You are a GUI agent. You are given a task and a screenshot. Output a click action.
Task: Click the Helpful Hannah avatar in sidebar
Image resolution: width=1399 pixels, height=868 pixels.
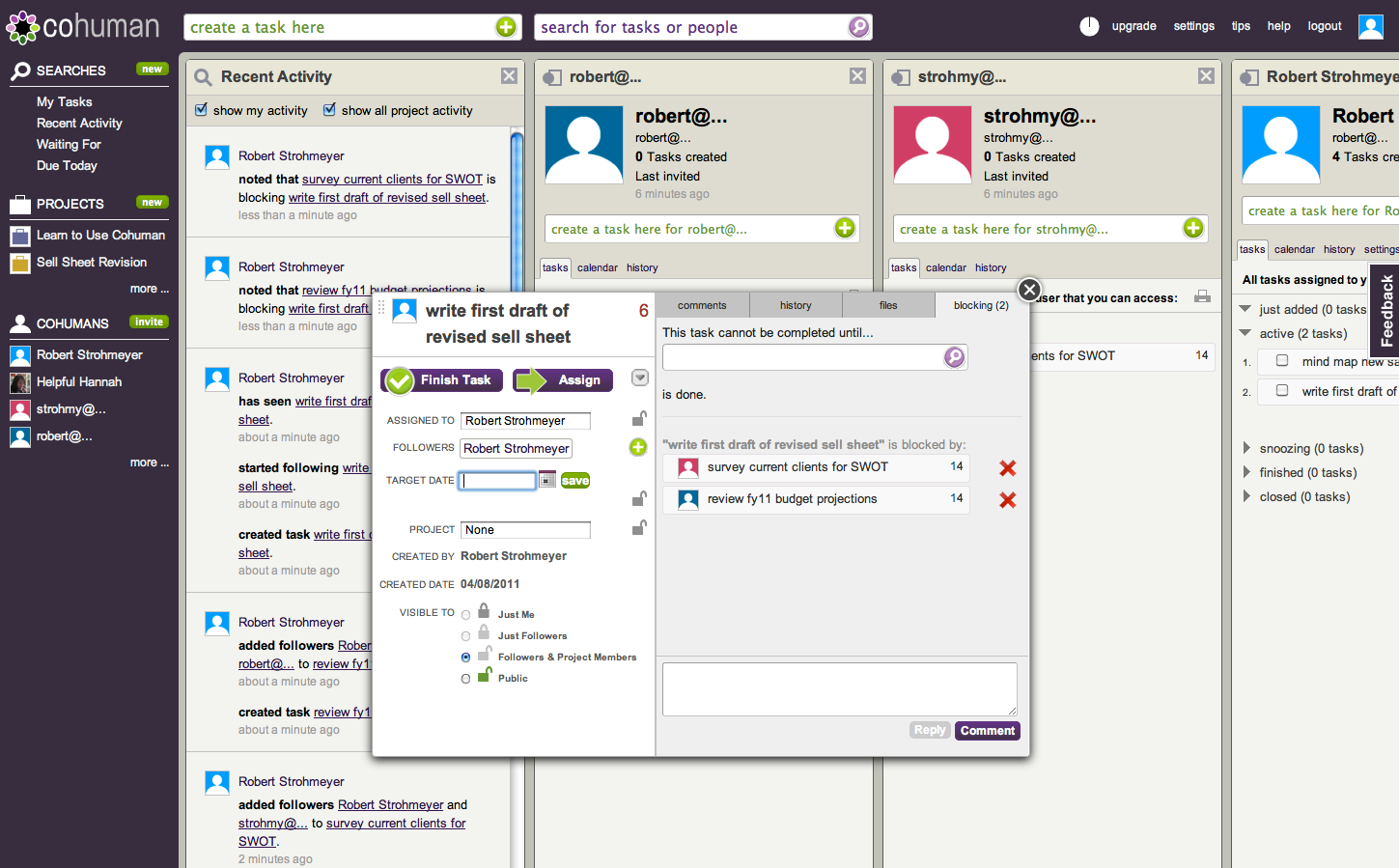(20, 382)
